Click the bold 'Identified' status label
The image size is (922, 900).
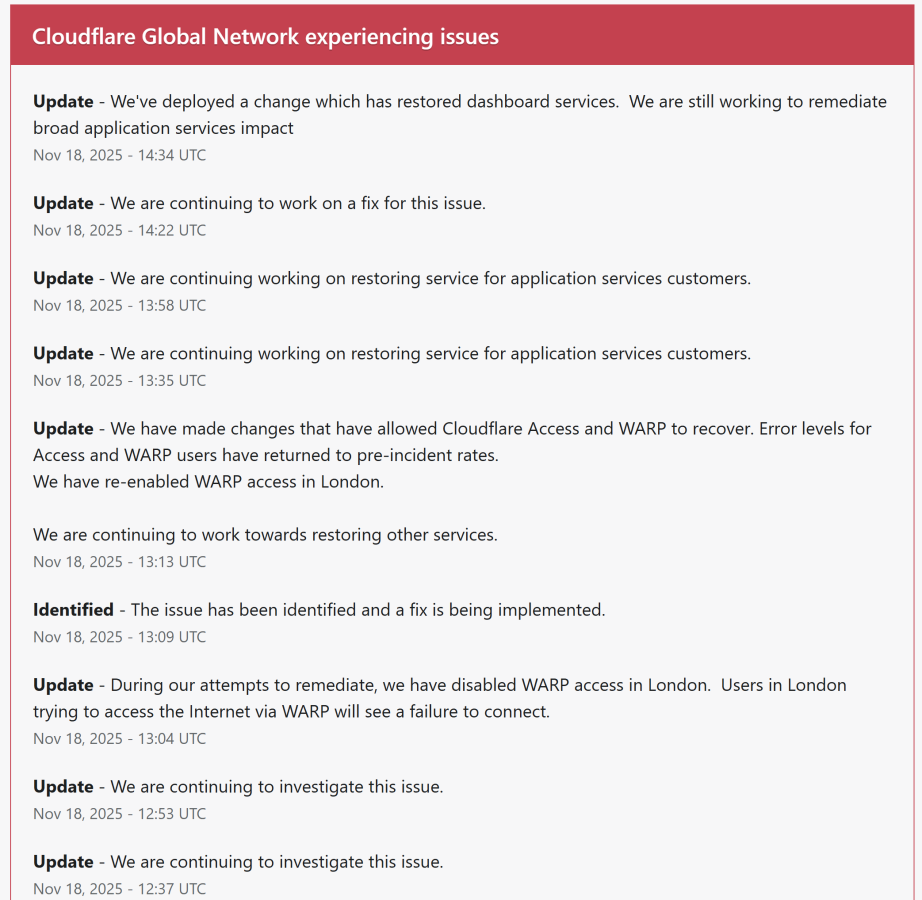pos(73,610)
